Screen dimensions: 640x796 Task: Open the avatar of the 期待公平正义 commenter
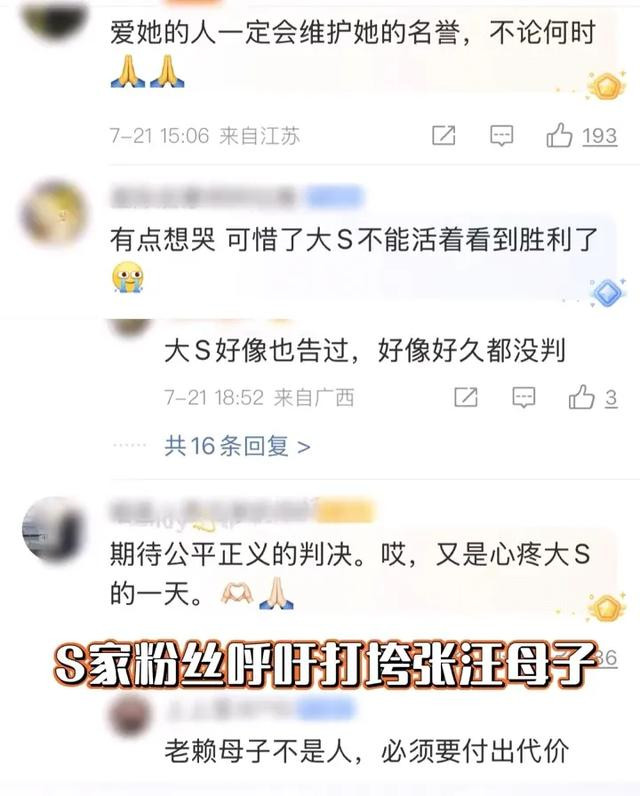[53, 529]
